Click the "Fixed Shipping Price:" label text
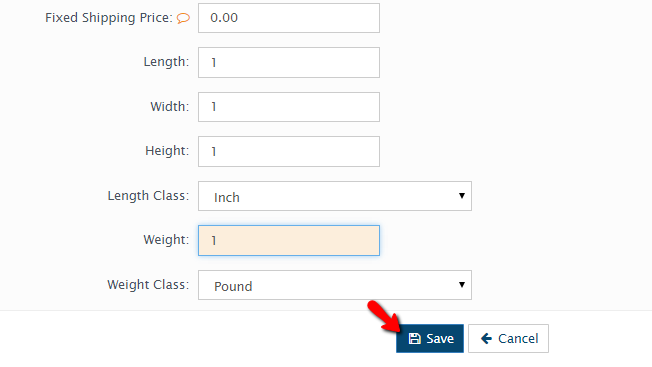652x367 pixels. 109,18
